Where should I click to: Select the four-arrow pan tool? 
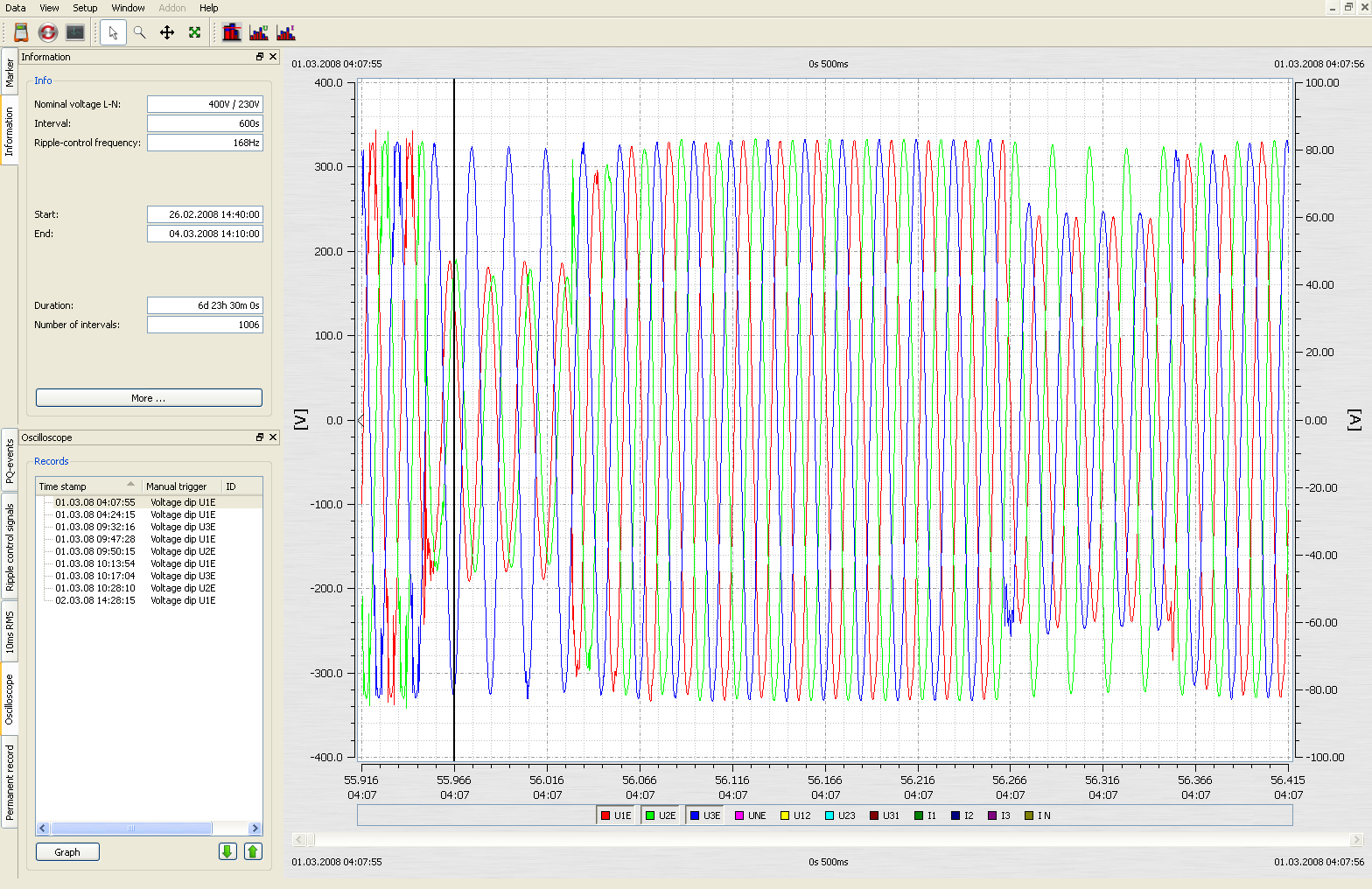(x=167, y=33)
